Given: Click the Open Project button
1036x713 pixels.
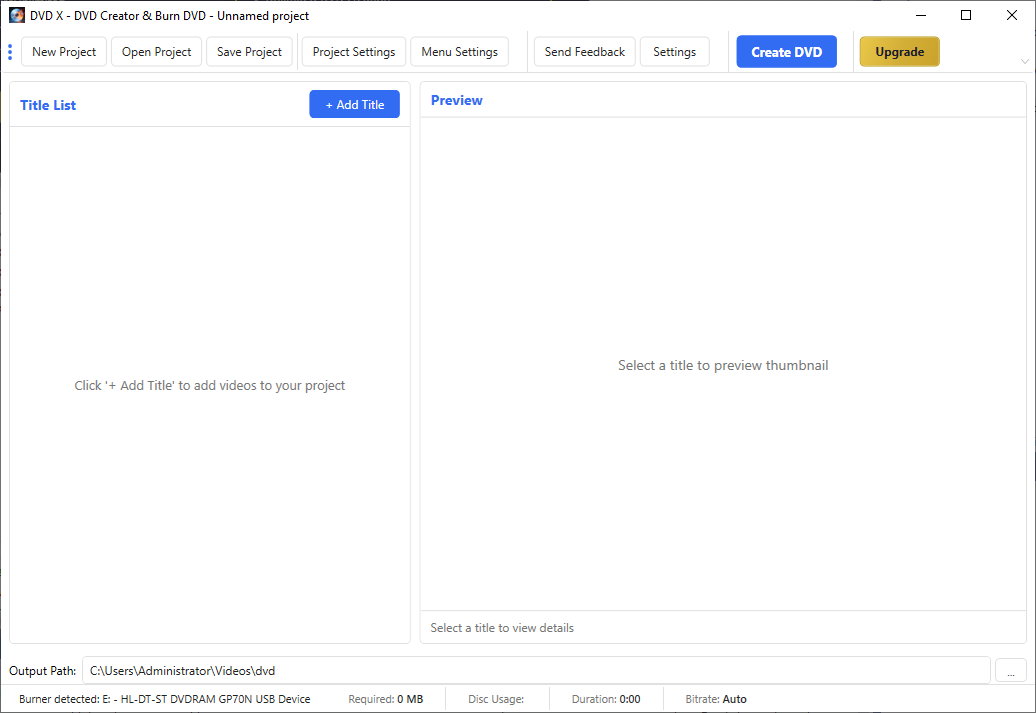Looking at the screenshot, I should (157, 52).
